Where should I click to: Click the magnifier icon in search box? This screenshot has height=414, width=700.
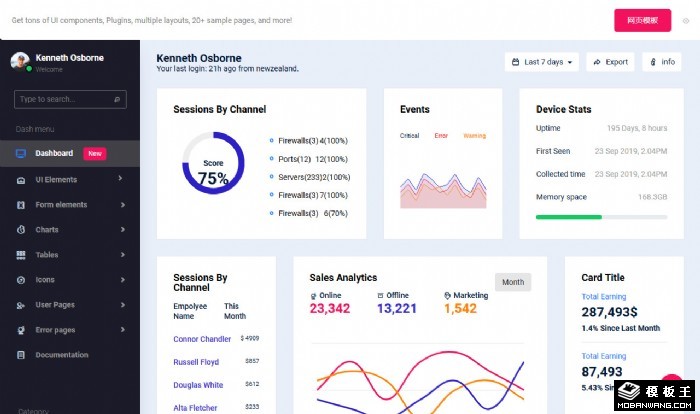pyautogui.click(x=118, y=99)
